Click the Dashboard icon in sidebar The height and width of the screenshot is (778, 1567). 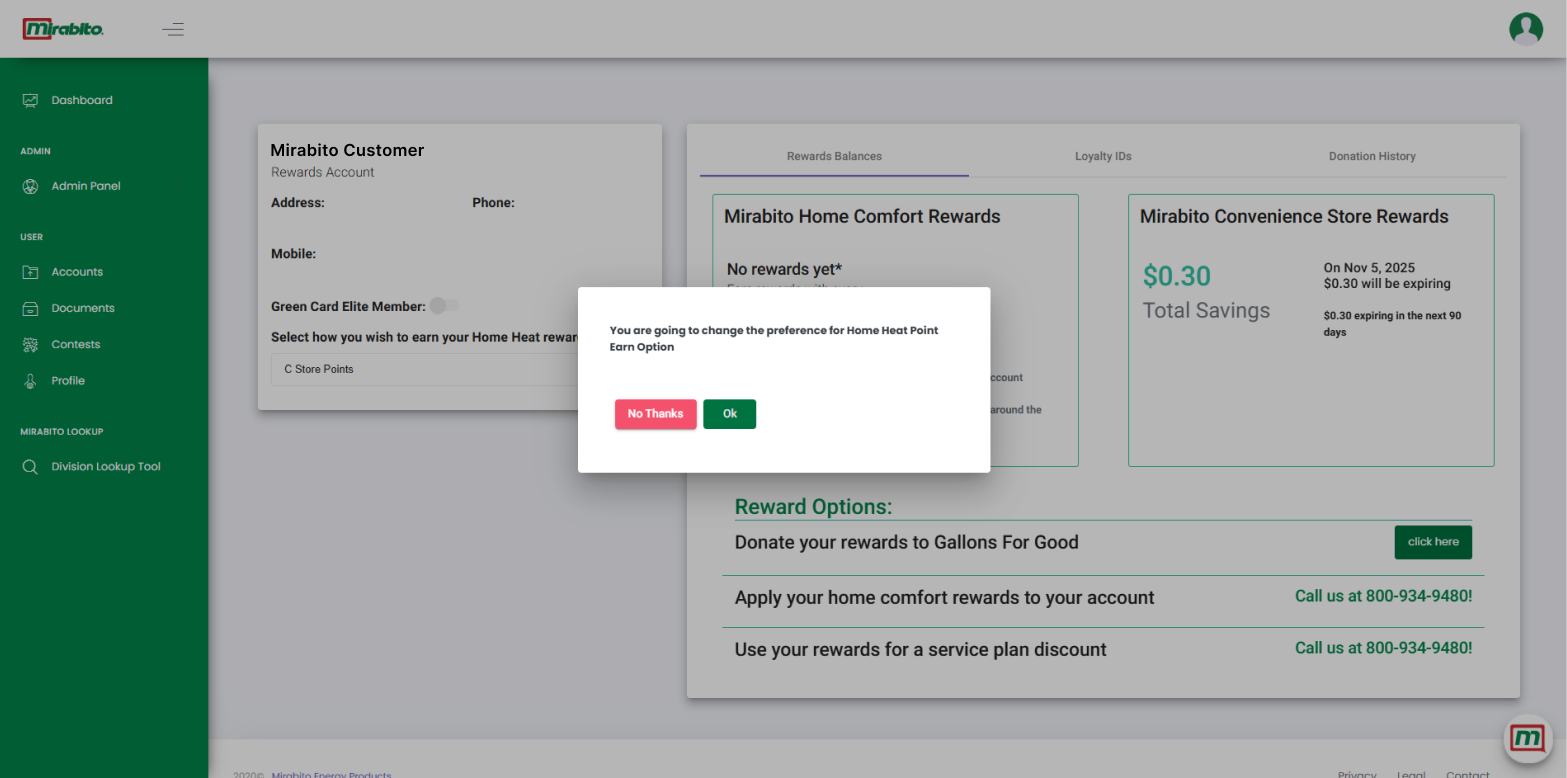coord(30,100)
